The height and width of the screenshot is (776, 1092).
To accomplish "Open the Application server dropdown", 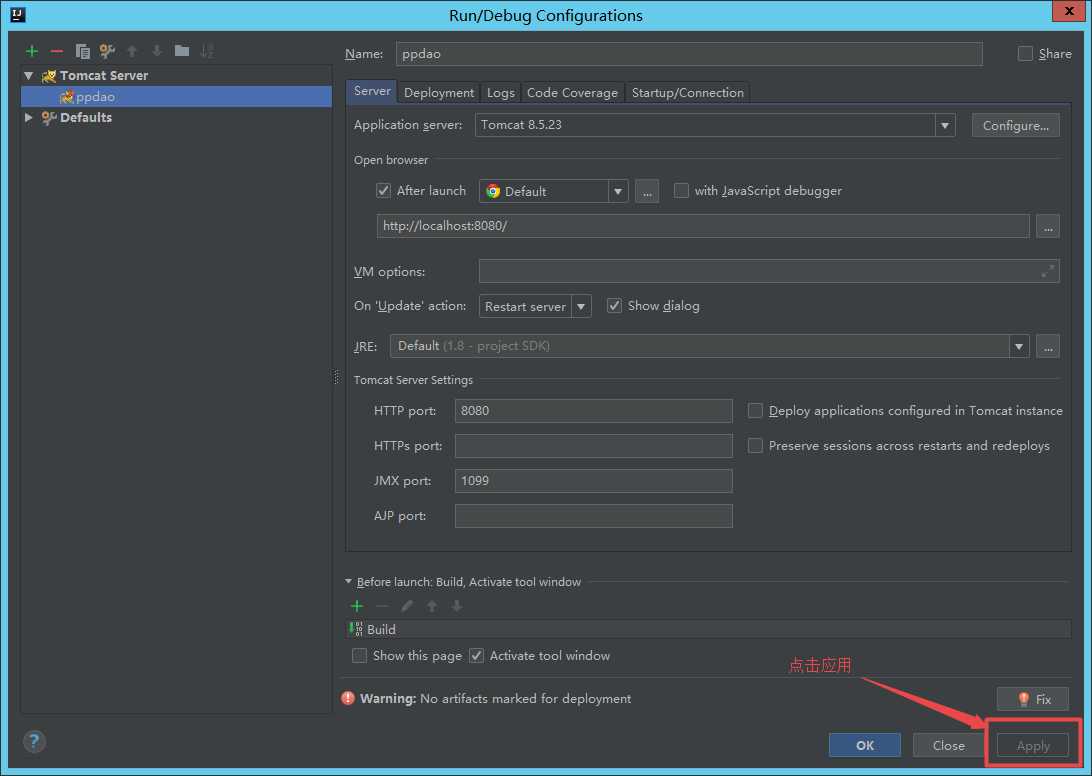I will pyautogui.click(x=944, y=125).
